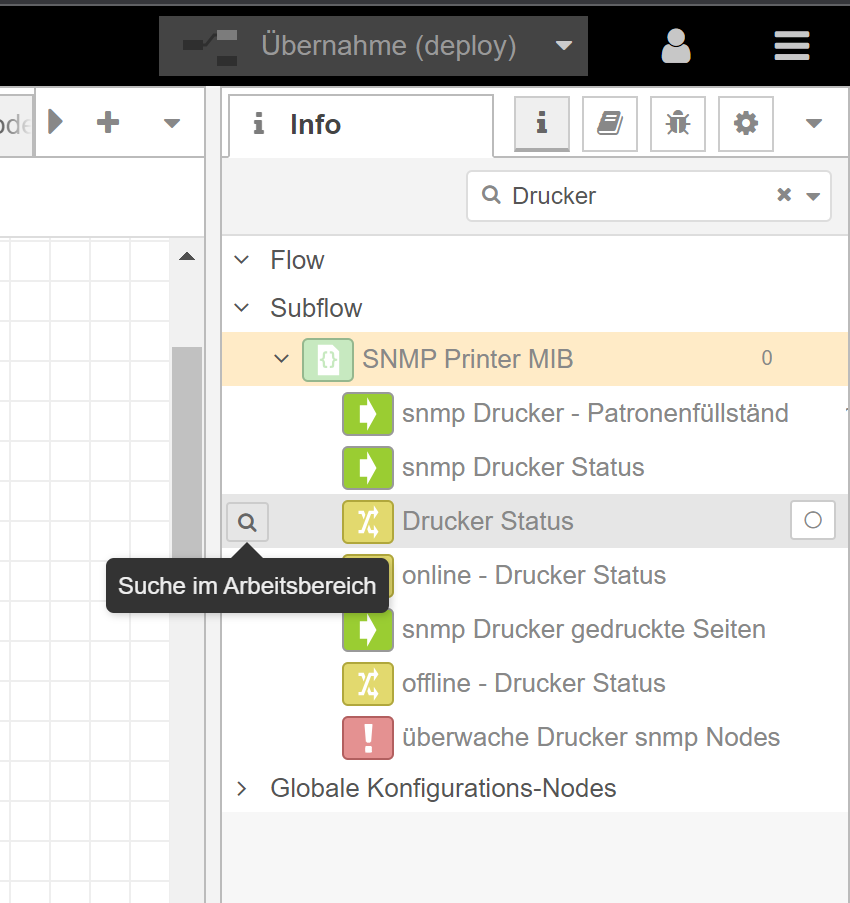Click the Flow section label
This screenshot has width=850, height=903.
click(297, 260)
